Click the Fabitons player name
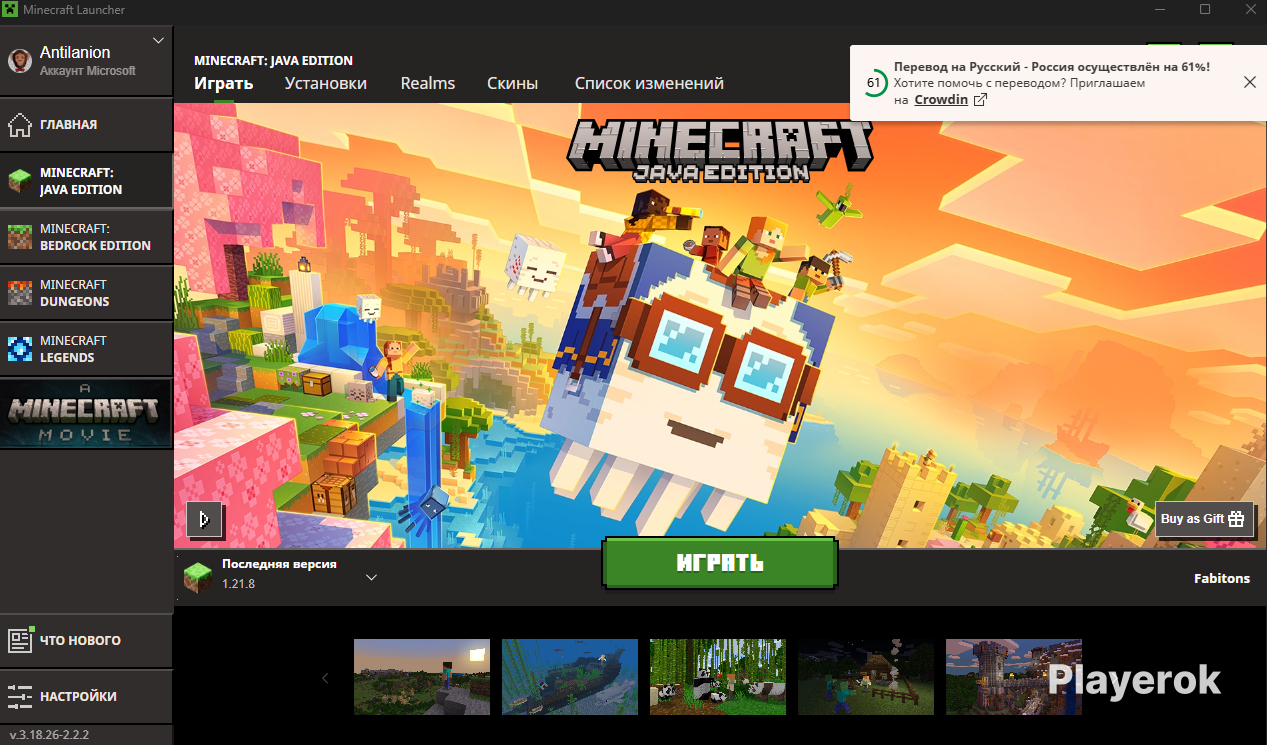Screen dimensions: 1267x745 (x=1222, y=579)
